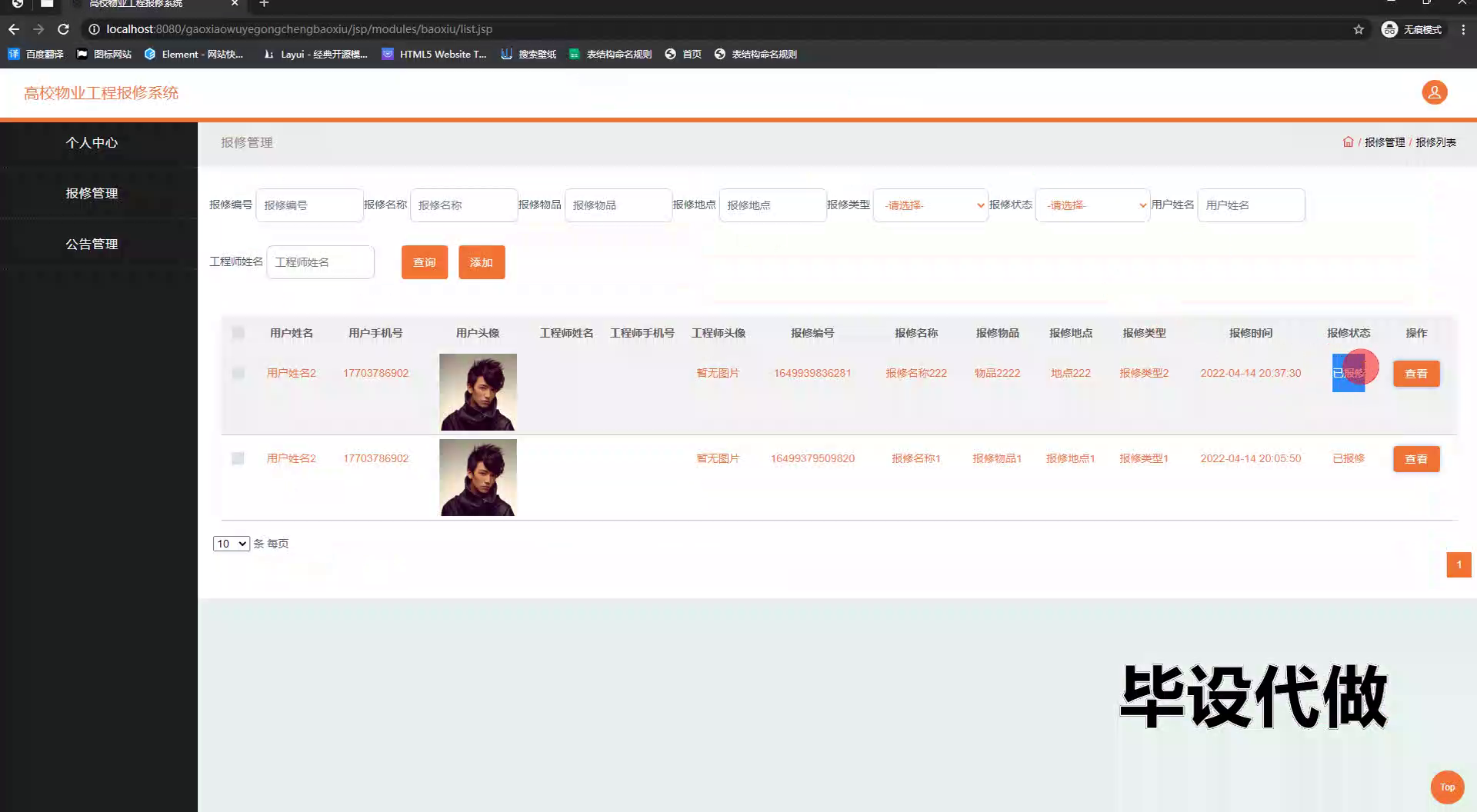Go to page 1 in pagination
This screenshot has height=812, width=1477.
pyautogui.click(x=1459, y=564)
